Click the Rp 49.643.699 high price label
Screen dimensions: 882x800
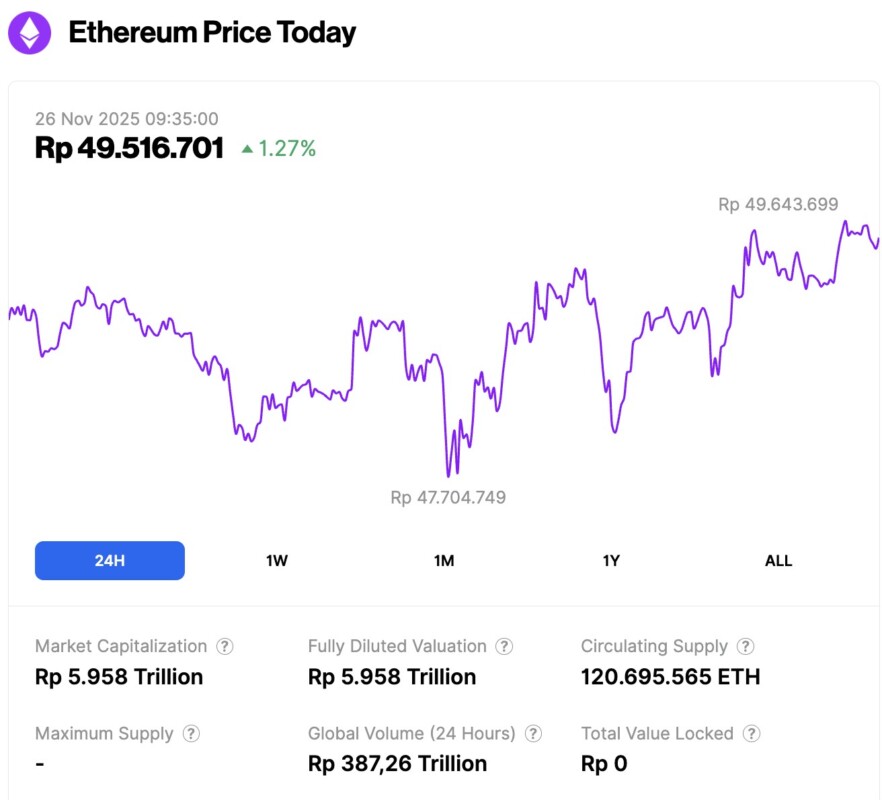coord(777,204)
